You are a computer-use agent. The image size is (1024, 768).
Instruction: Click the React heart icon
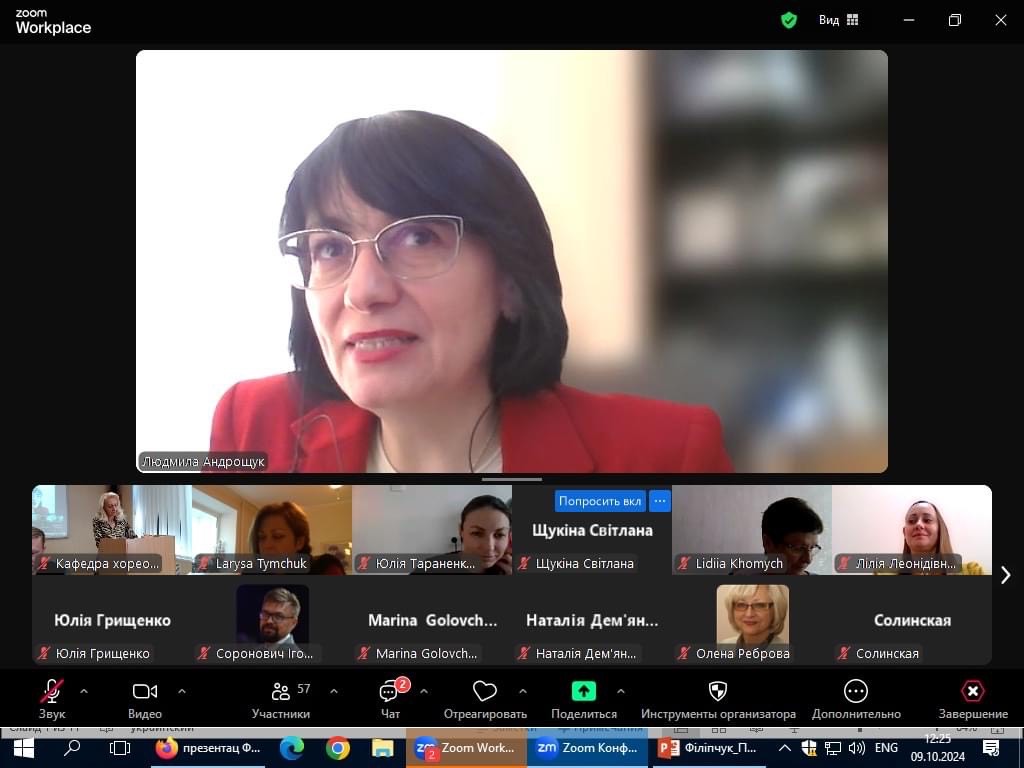pos(485,692)
